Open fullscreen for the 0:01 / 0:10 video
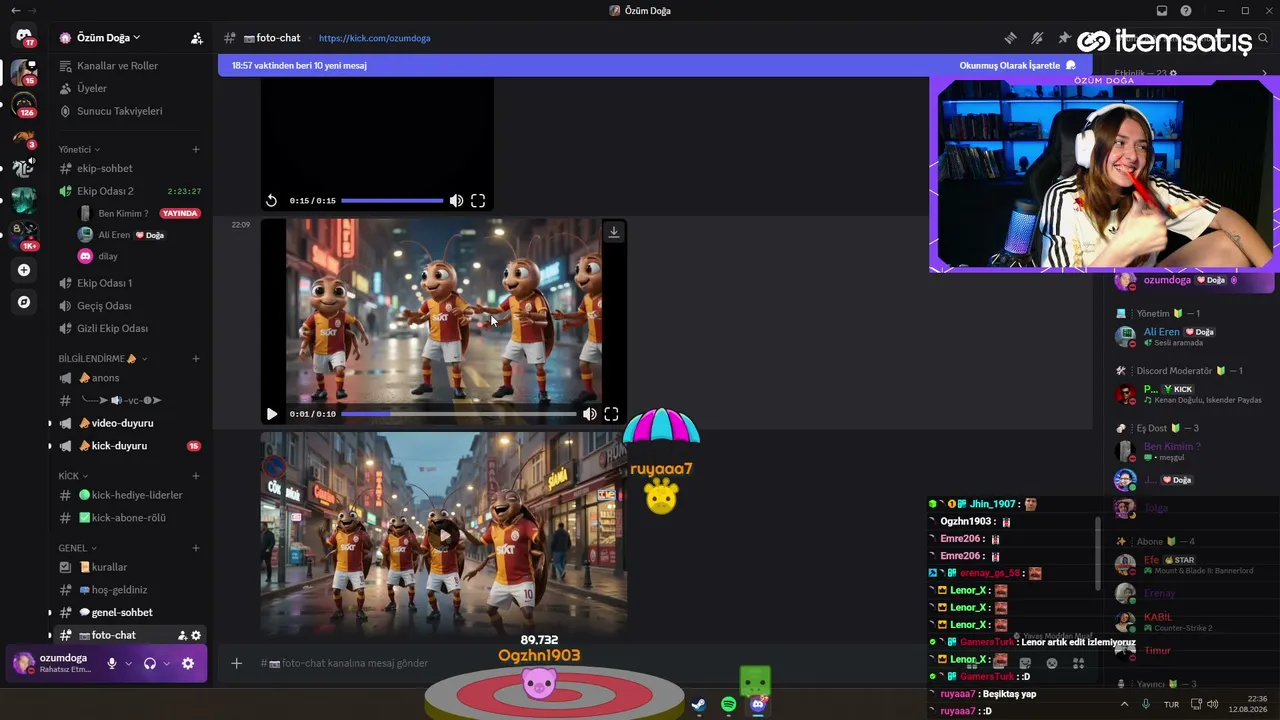 point(611,414)
